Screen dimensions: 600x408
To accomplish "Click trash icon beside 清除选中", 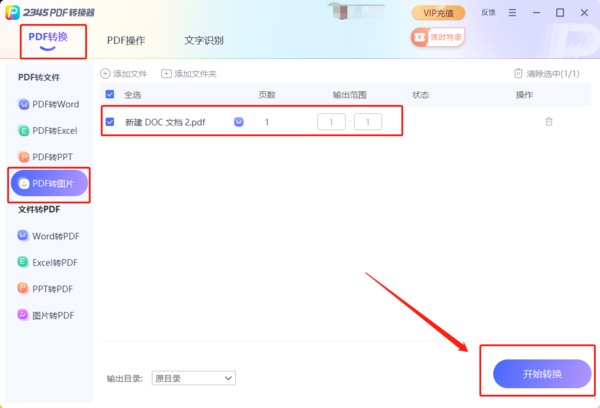I will coord(518,73).
